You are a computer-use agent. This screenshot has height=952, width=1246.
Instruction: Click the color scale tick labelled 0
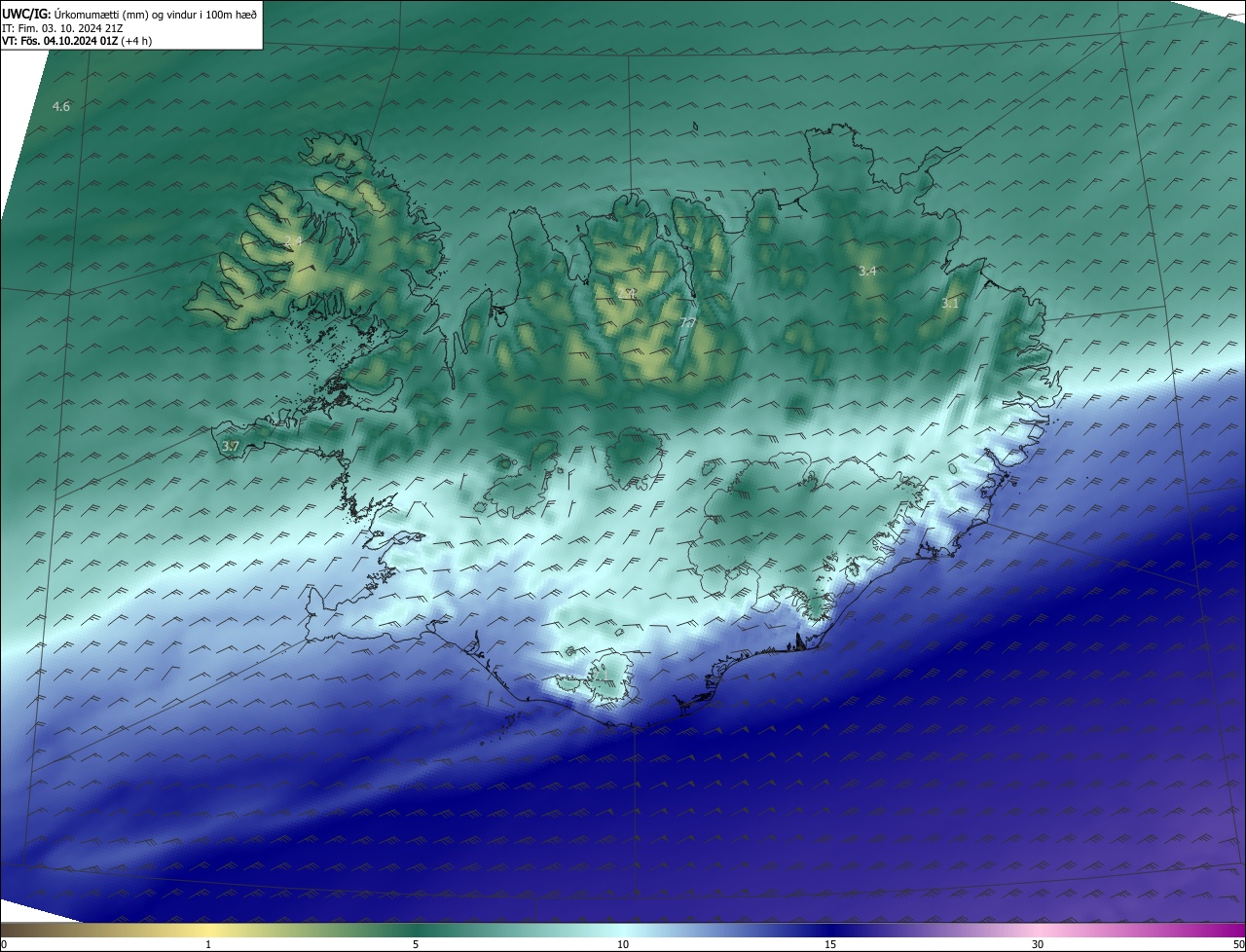(x=4, y=944)
